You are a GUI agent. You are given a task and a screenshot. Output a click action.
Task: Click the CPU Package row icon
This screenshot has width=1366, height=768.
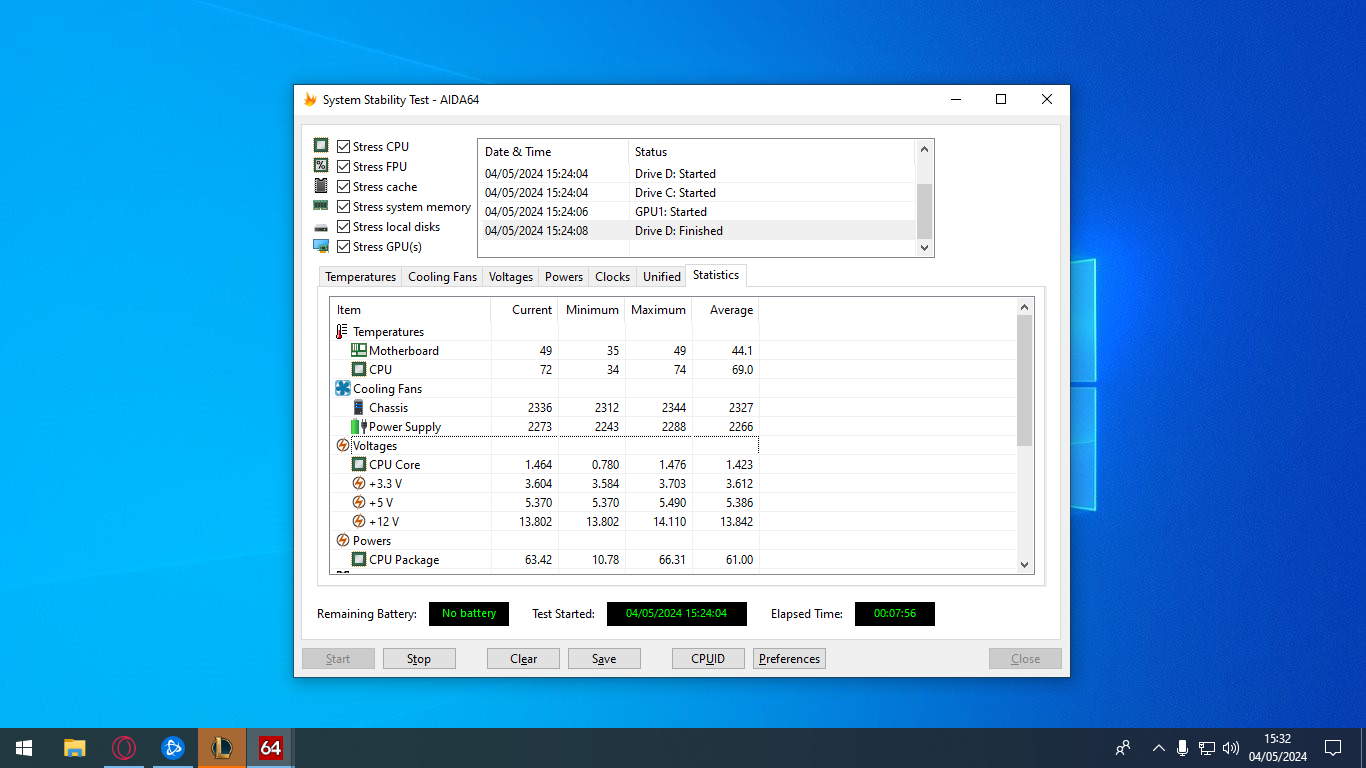click(x=359, y=559)
